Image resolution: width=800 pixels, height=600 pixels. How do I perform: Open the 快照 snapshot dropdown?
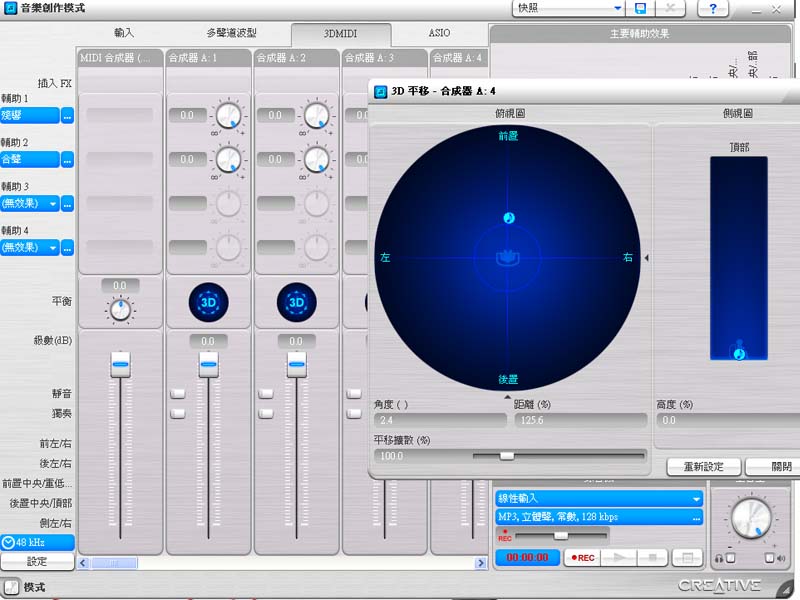(617, 8)
